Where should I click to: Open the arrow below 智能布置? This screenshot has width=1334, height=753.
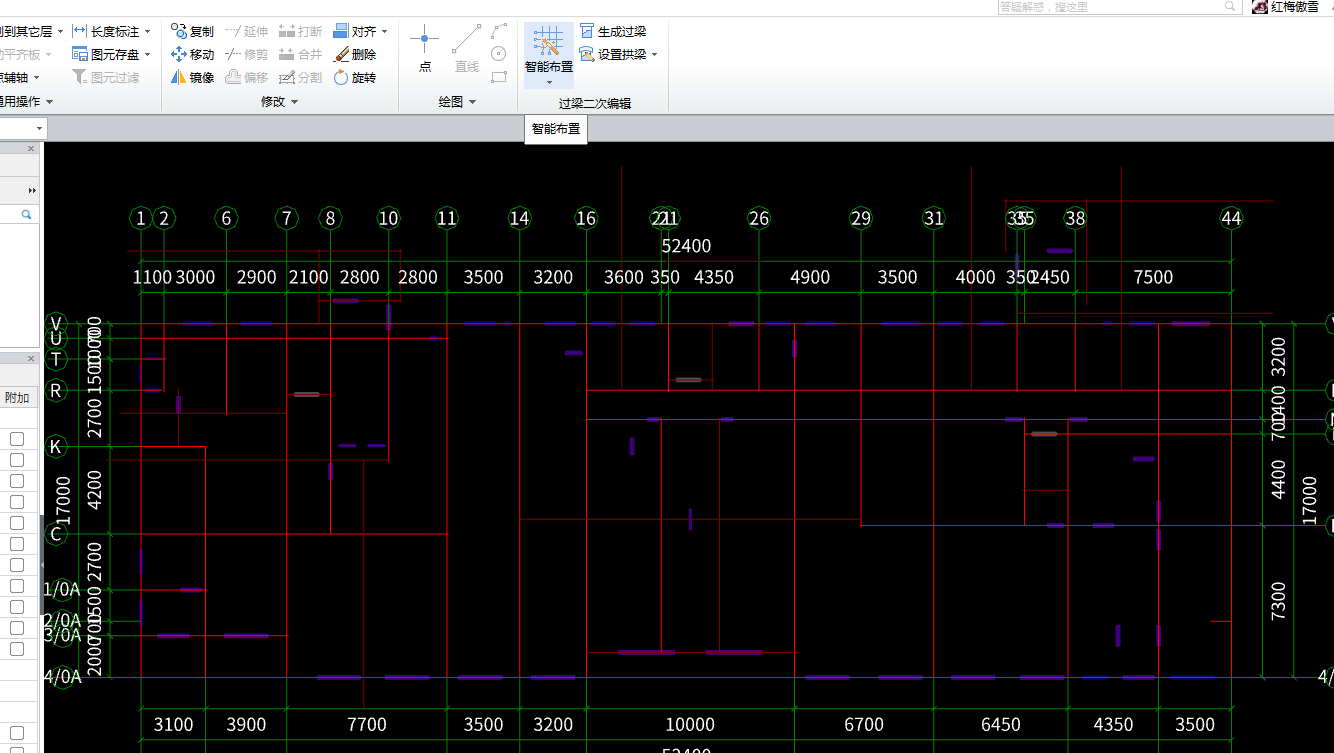[x=549, y=82]
